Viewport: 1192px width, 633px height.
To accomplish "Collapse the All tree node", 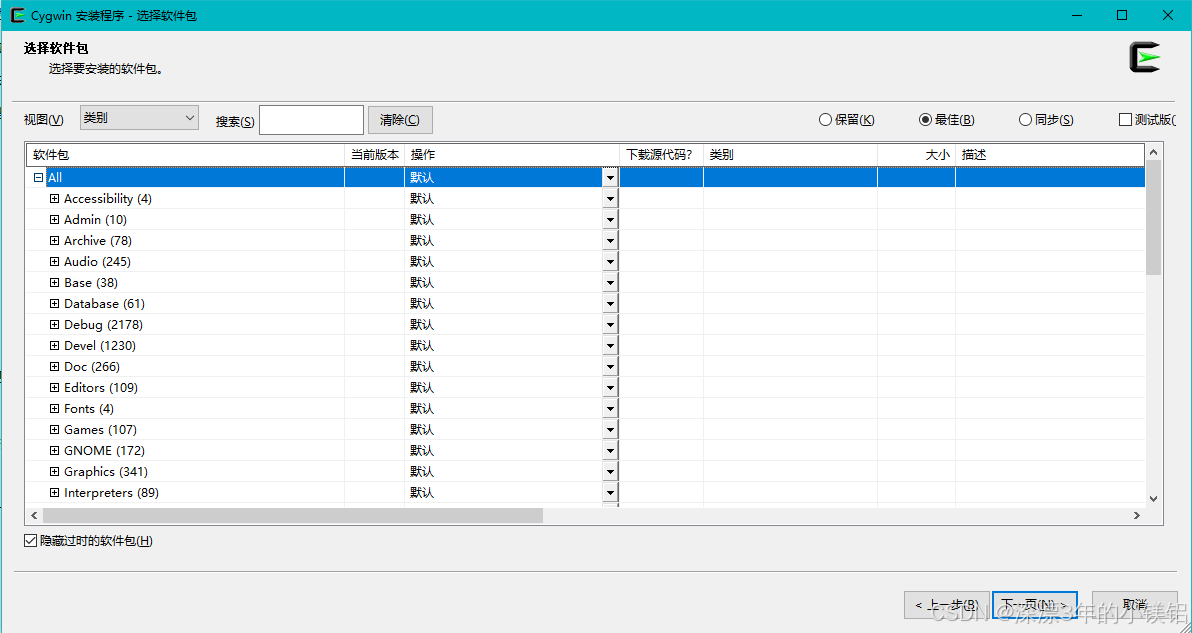I will tap(38, 178).
